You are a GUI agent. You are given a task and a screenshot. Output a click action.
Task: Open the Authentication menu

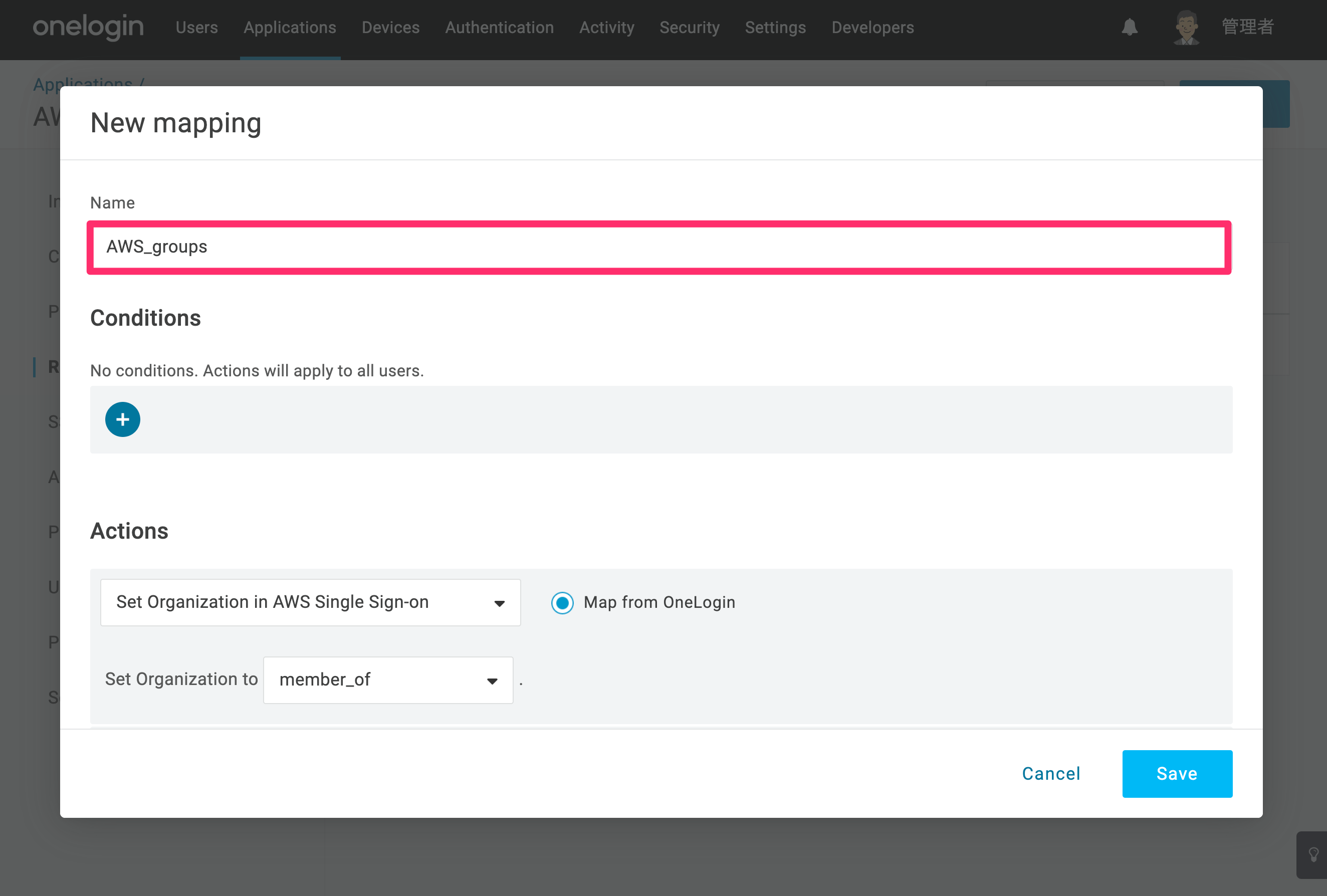coord(500,28)
